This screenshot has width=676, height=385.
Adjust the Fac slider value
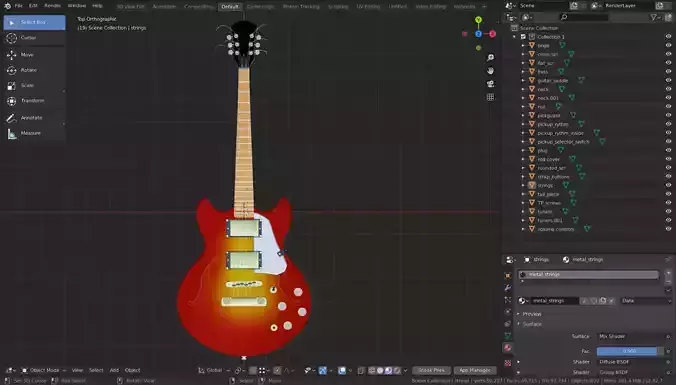pyautogui.click(x=630, y=351)
